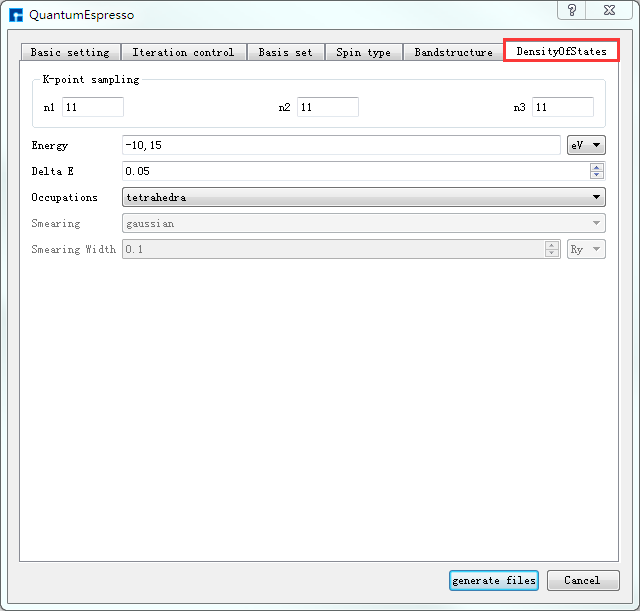The width and height of the screenshot is (640, 611).
Task: Click the n3 k-point input field
Action: (x=562, y=107)
